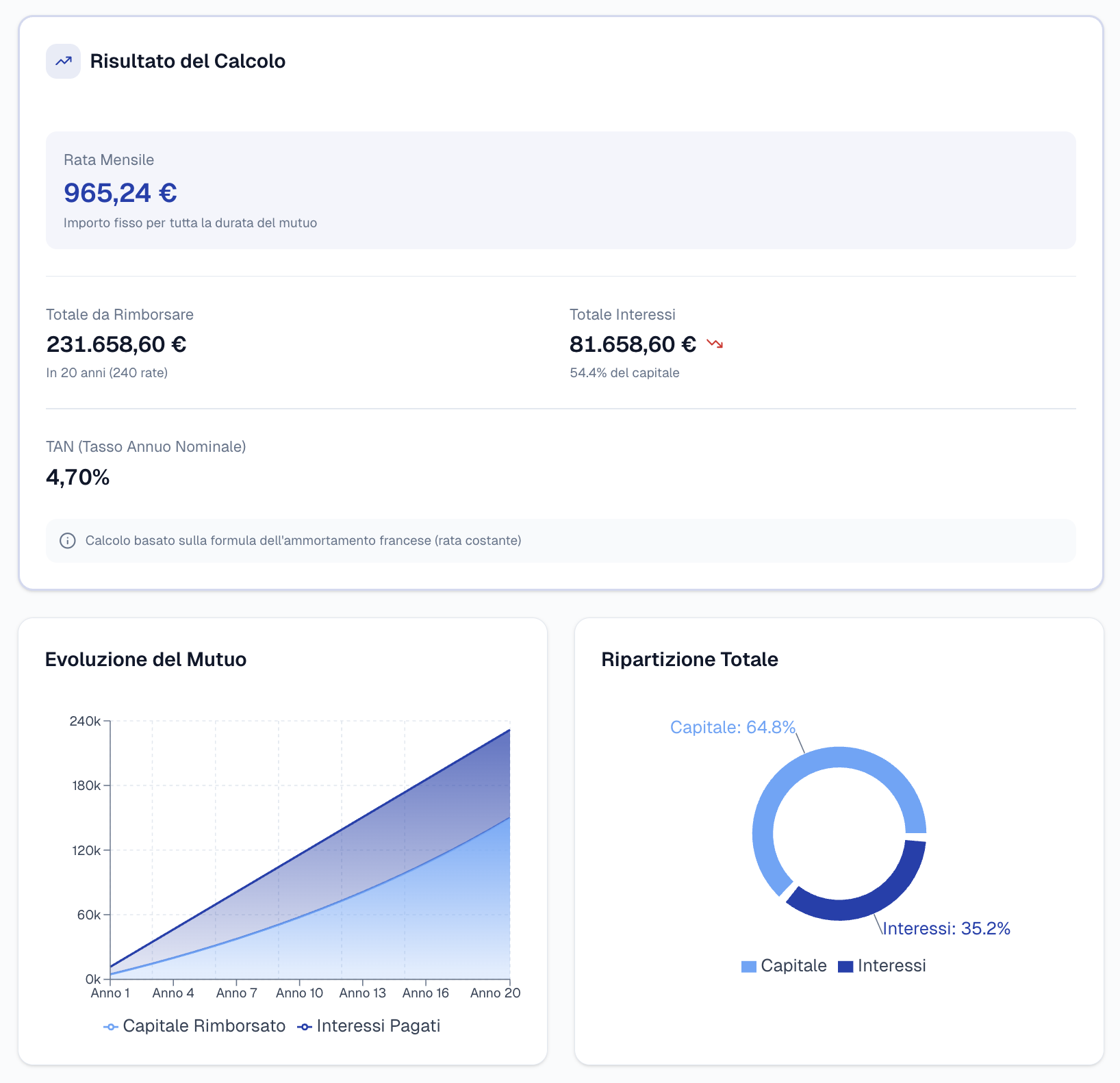Toggle the Capitale Rimborsato series in chart legend
The height and width of the screenshot is (1083, 1120).
point(204,1026)
